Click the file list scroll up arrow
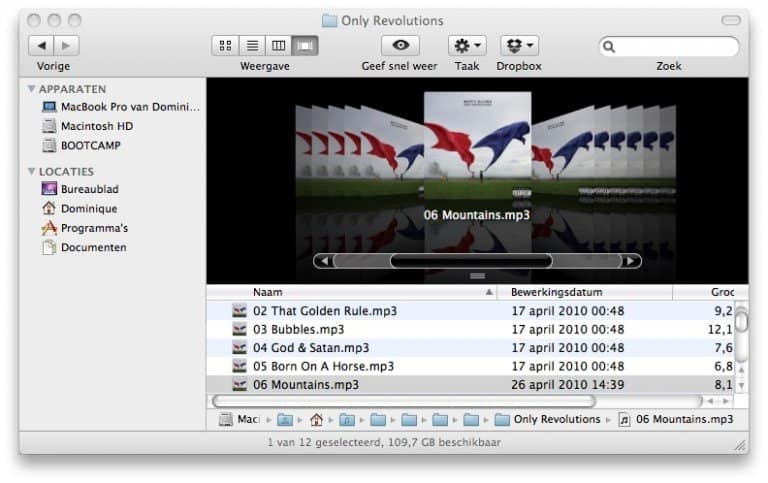This screenshot has width=768, height=483. tap(742, 370)
